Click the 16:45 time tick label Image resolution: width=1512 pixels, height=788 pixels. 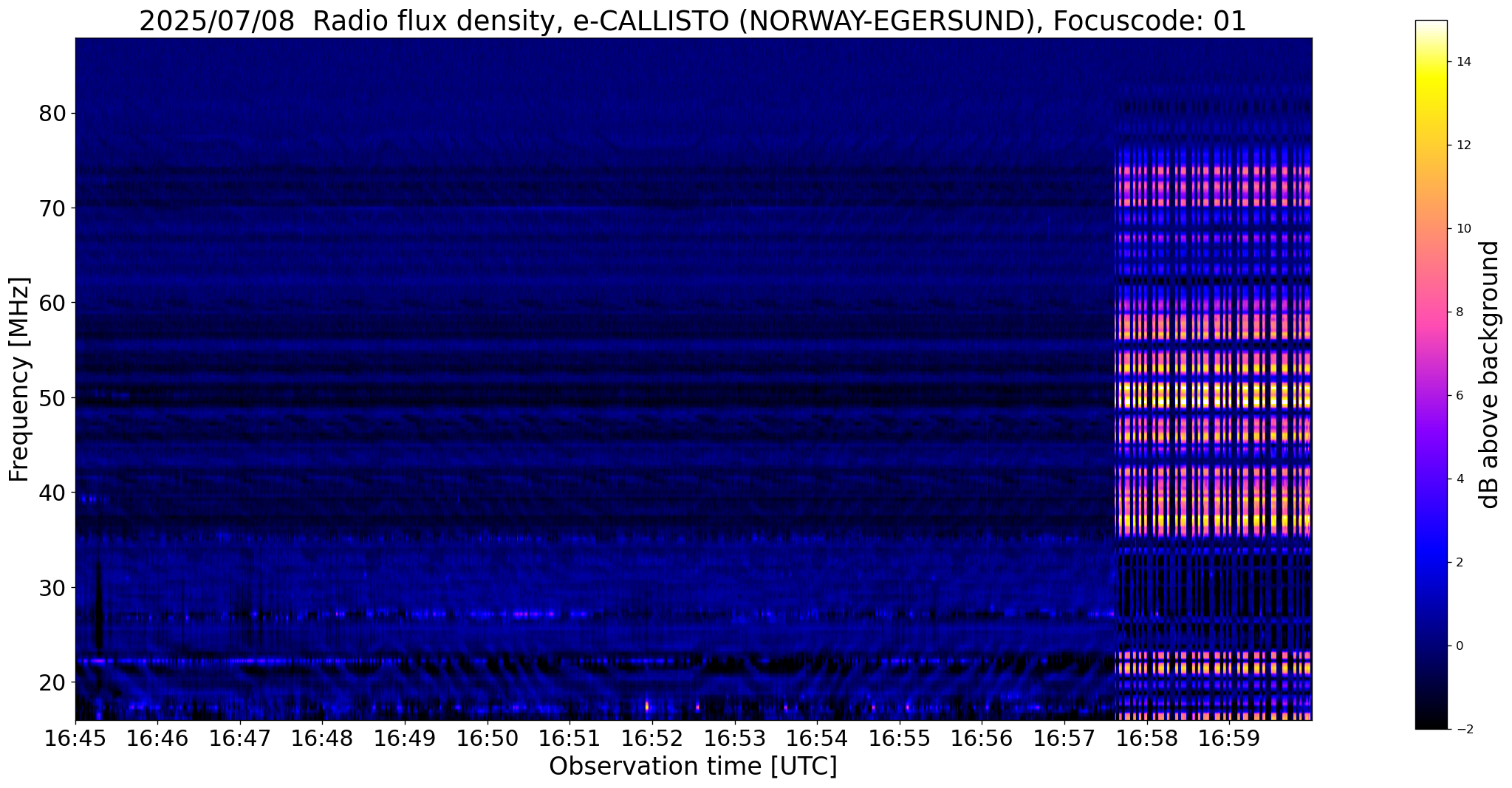[75, 738]
